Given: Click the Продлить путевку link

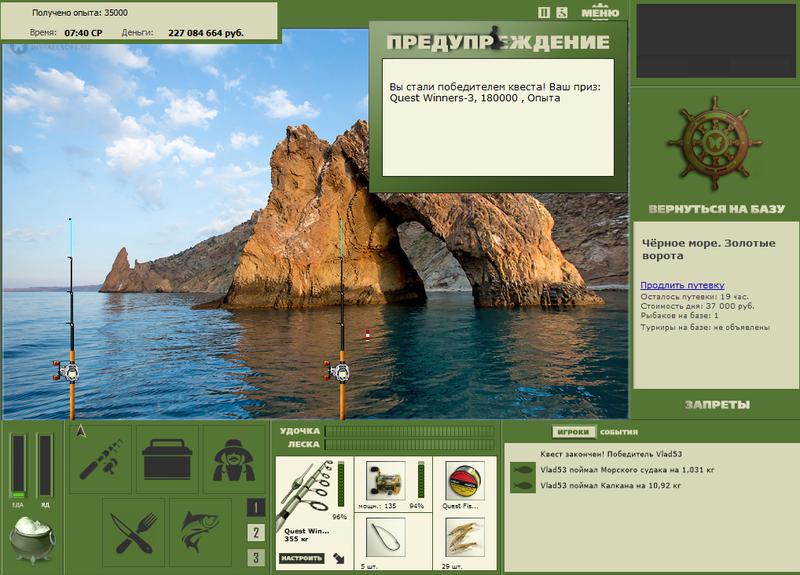Looking at the screenshot, I should (682, 285).
